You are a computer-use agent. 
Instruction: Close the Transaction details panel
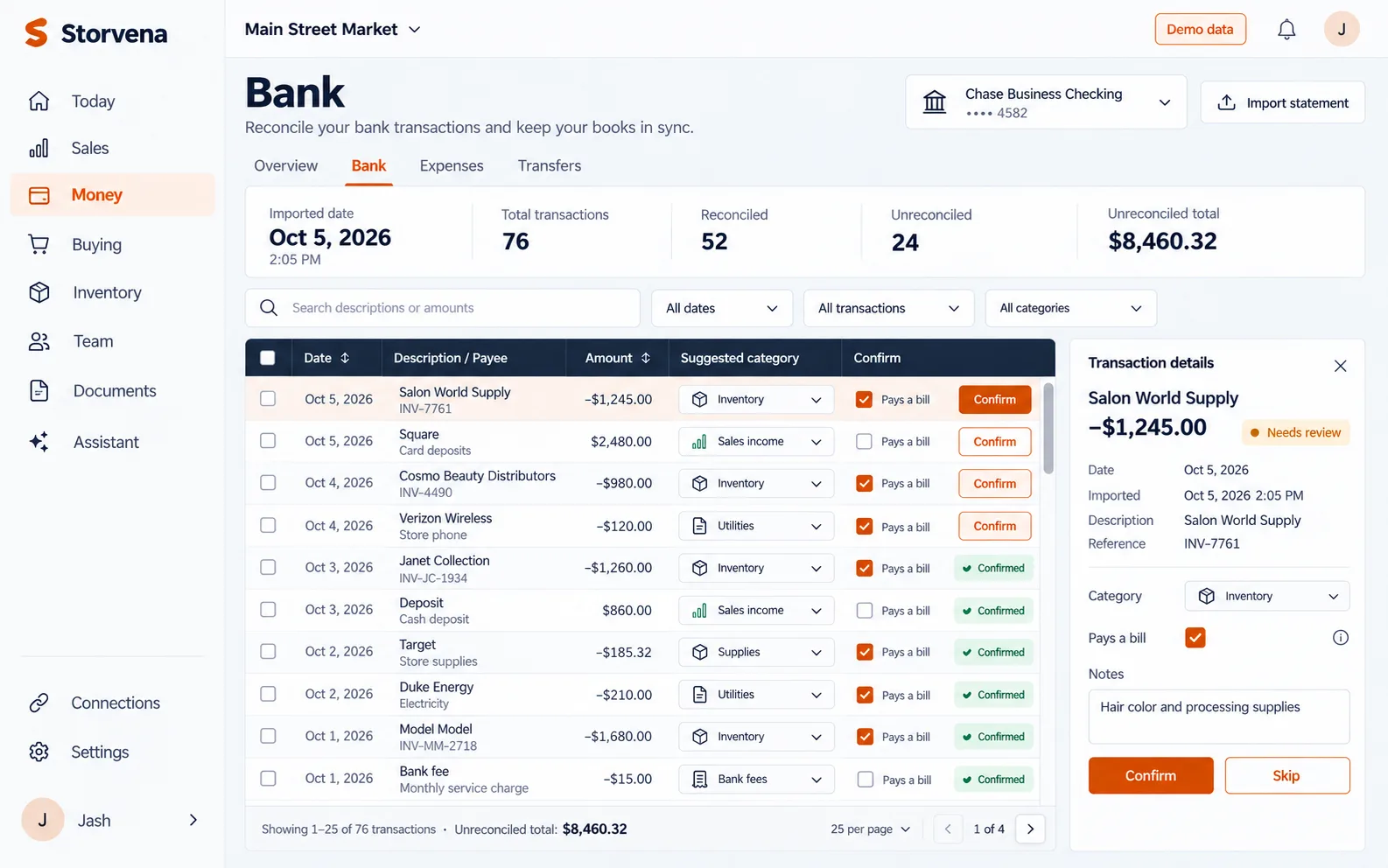point(1340,366)
